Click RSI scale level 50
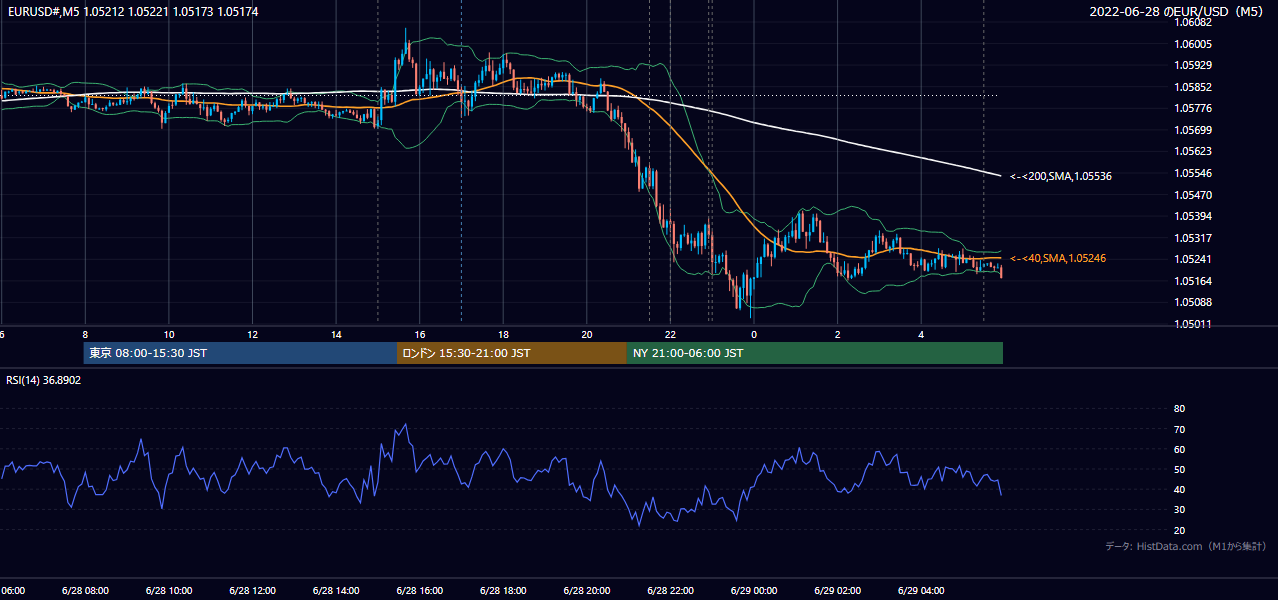Image resolution: width=1278 pixels, height=600 pixels. pyautogui.click(x=1179, y=469)
